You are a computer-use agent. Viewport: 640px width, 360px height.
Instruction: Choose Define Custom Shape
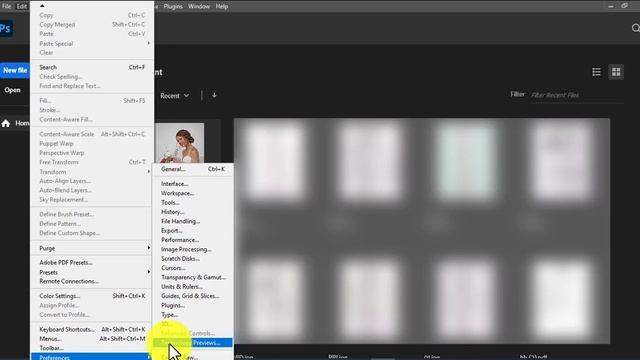(x=92, y=233)
